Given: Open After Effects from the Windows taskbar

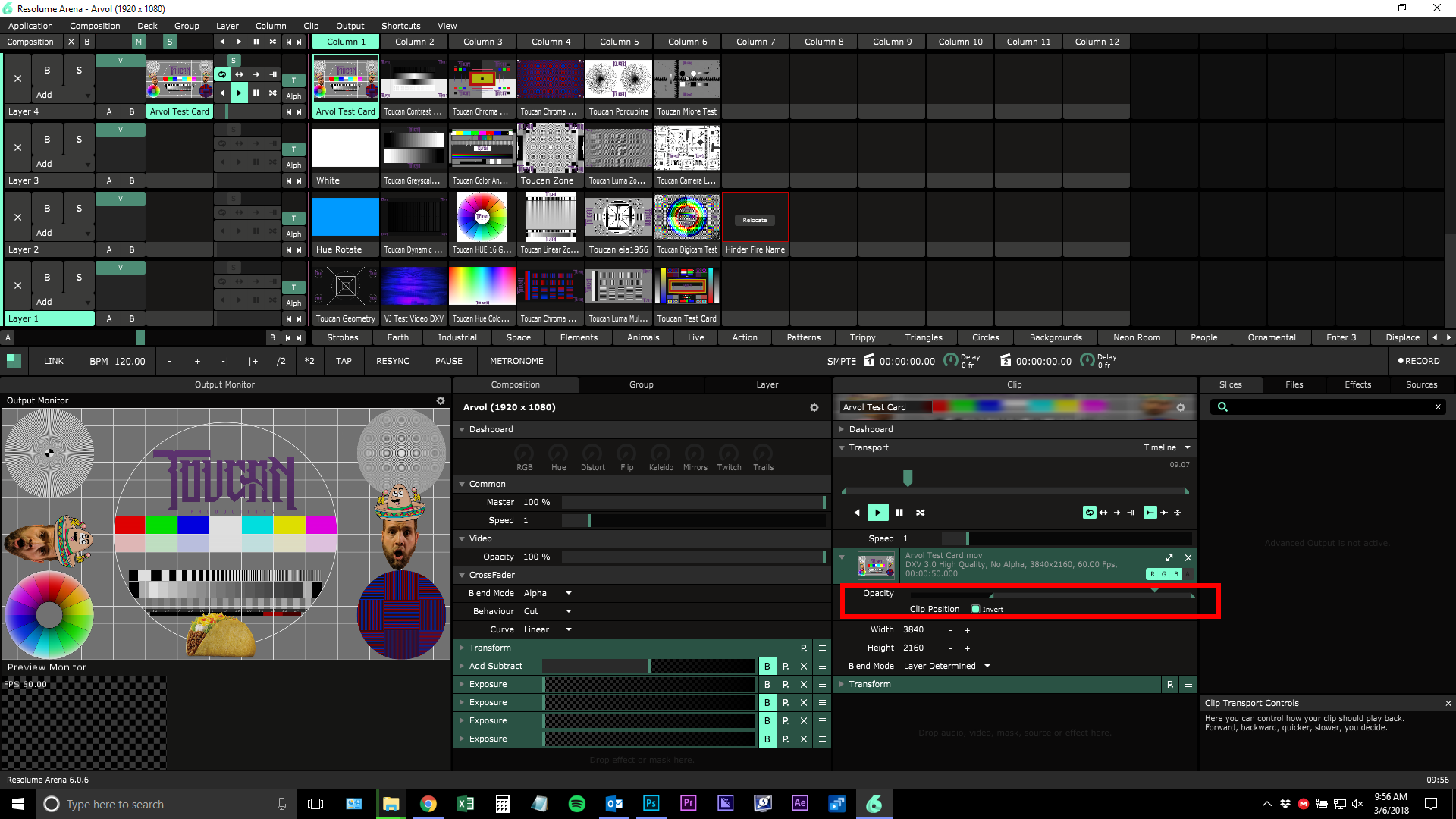Looking at the screenshot, I should click(799, 804).
